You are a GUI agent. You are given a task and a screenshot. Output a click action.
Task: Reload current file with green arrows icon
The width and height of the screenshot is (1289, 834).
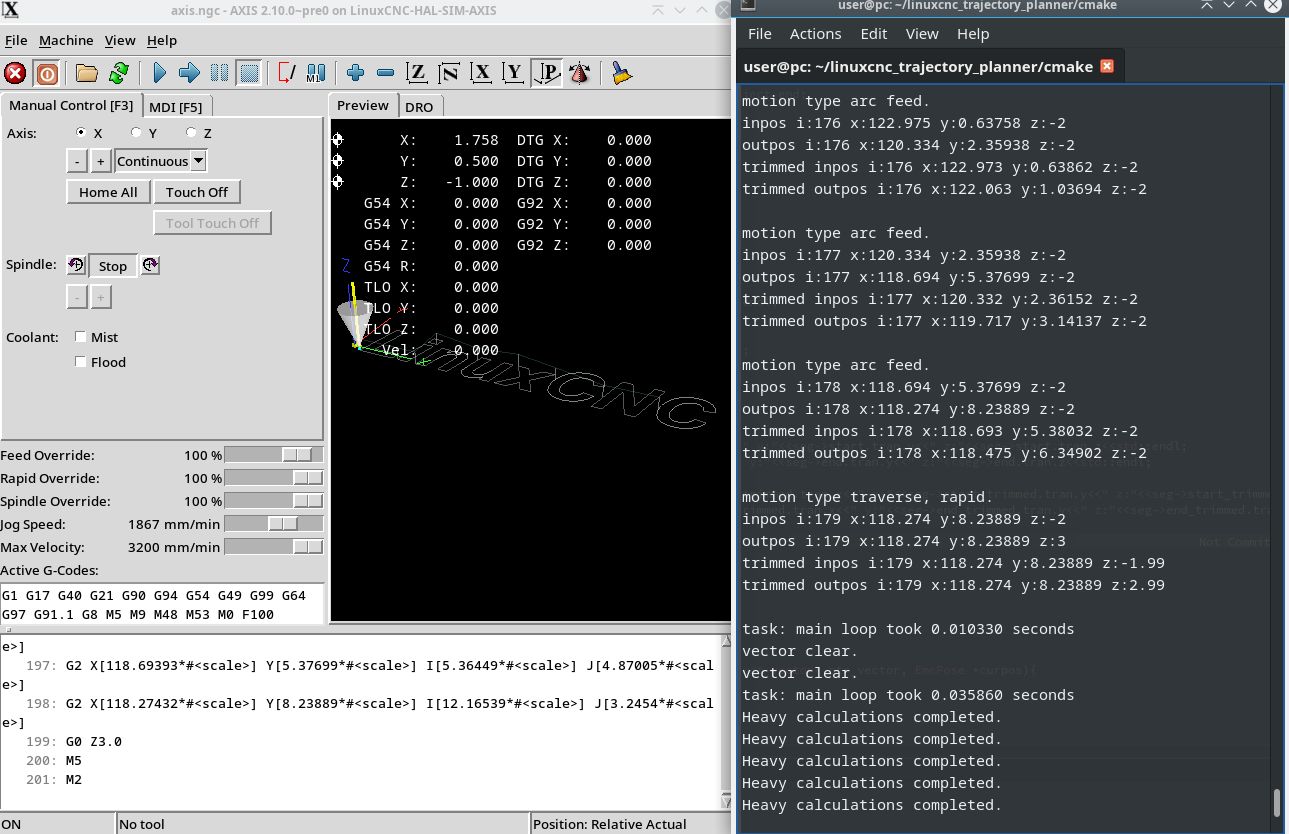tap(118, 73)
